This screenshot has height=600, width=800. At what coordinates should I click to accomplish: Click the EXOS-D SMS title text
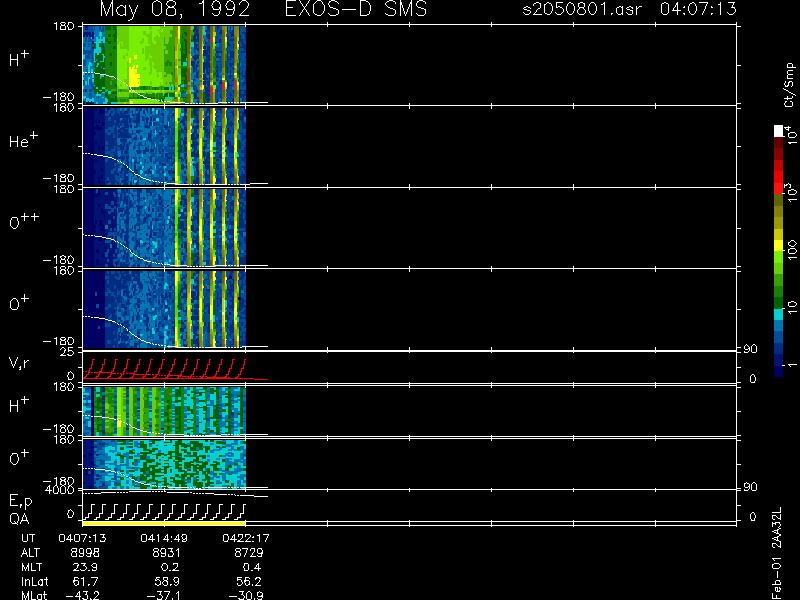coord(356,9)
